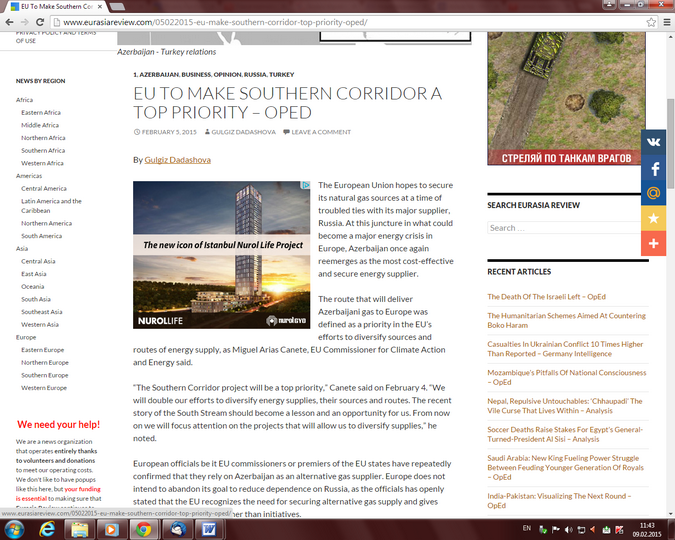Click the tank game ad banner

(x=567, y=98)
